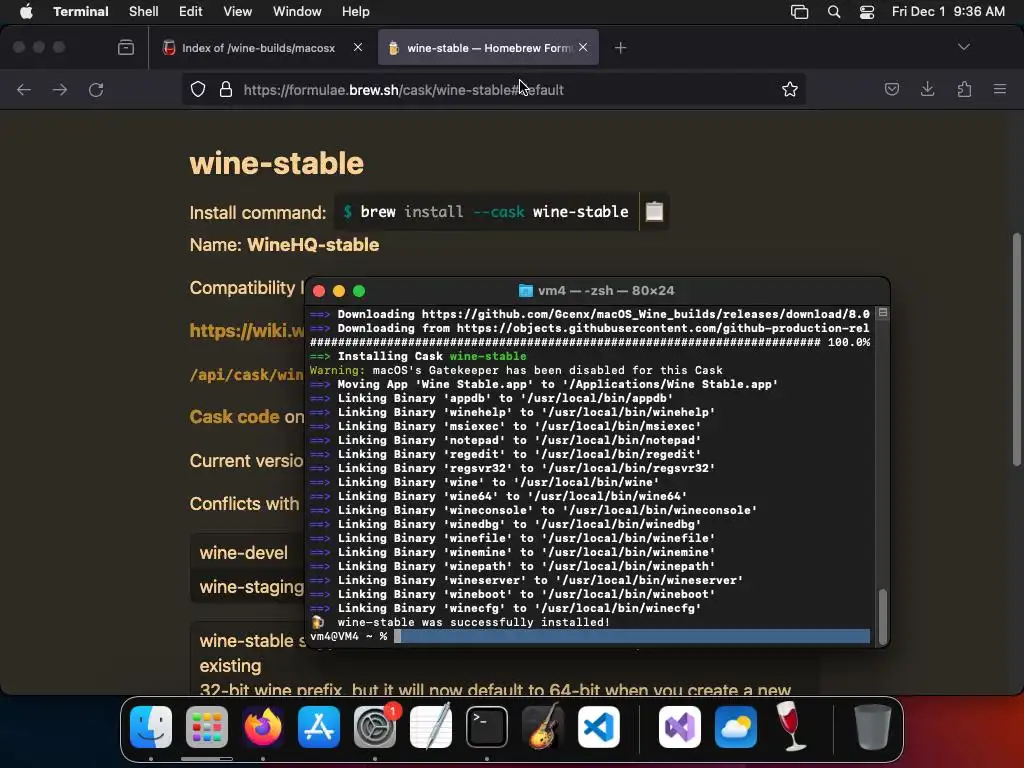Open Launchpad from the Dock

tap(207, 727)
